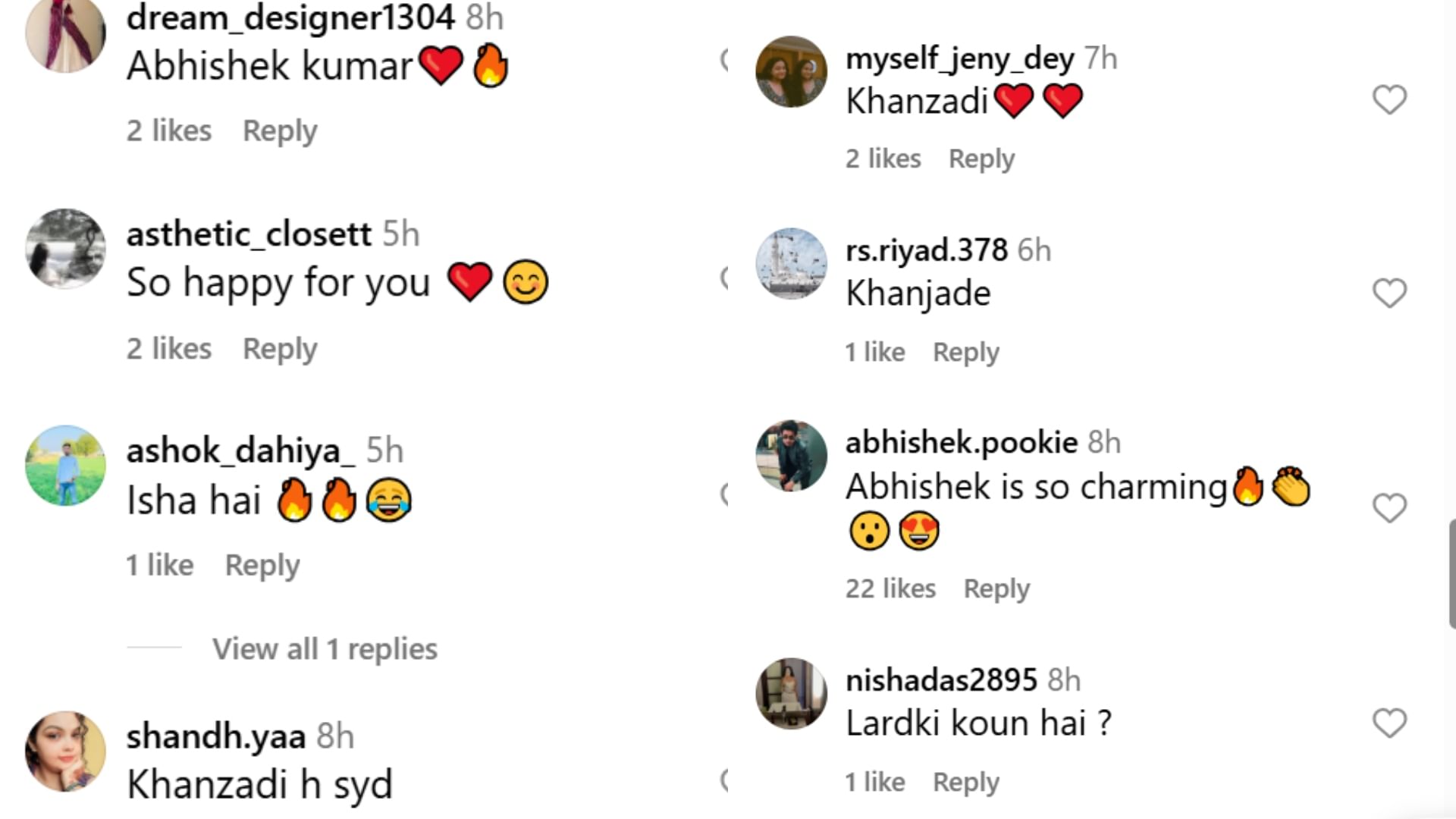Like myself_jeny_dey's Khanzadi comment
The image size is (1456, 819).
1389,99
